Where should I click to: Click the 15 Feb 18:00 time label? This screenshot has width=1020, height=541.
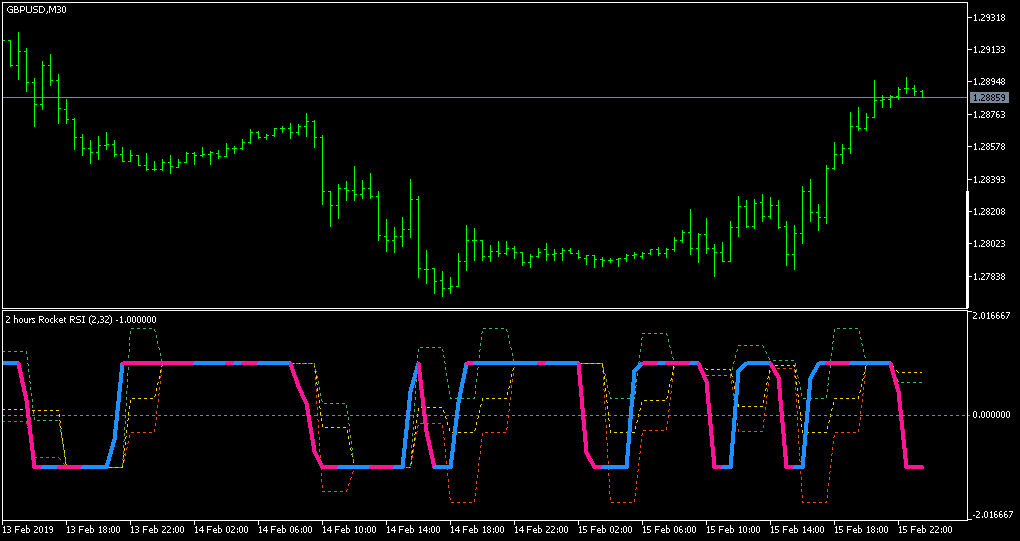click(862, 530)
